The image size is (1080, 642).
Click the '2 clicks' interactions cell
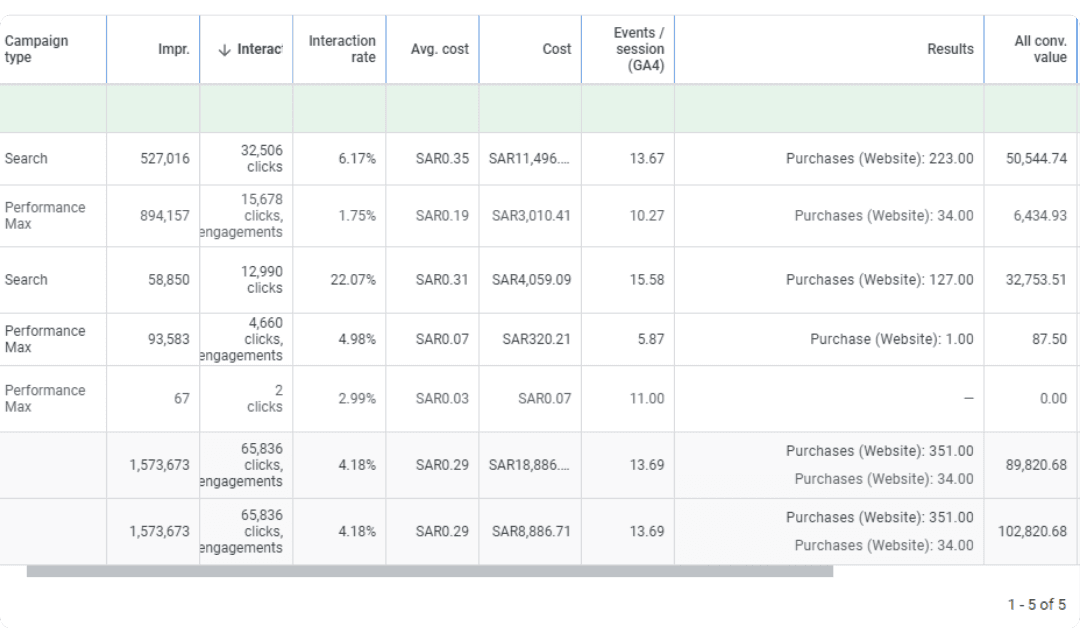(x=264, y=398)
